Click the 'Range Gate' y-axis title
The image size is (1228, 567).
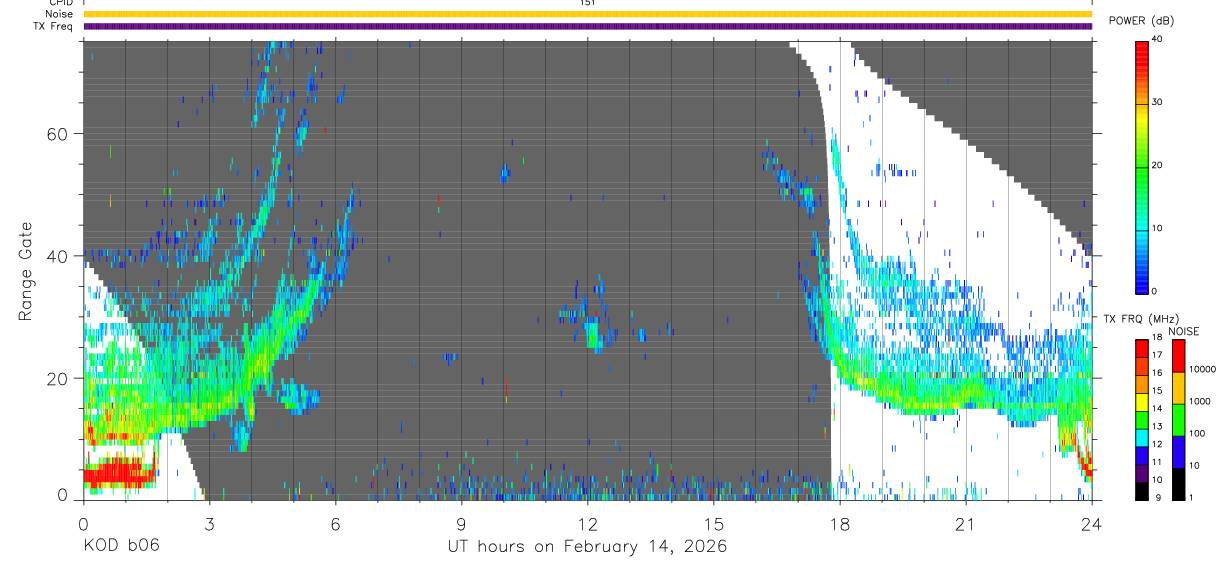pyautogui.click(x=25, y=271)
